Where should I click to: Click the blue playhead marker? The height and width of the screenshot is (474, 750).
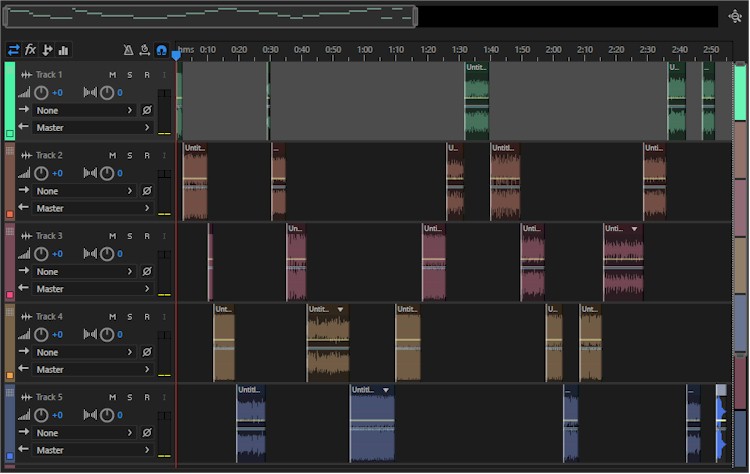pyautogui.click(x=176, y=55)
